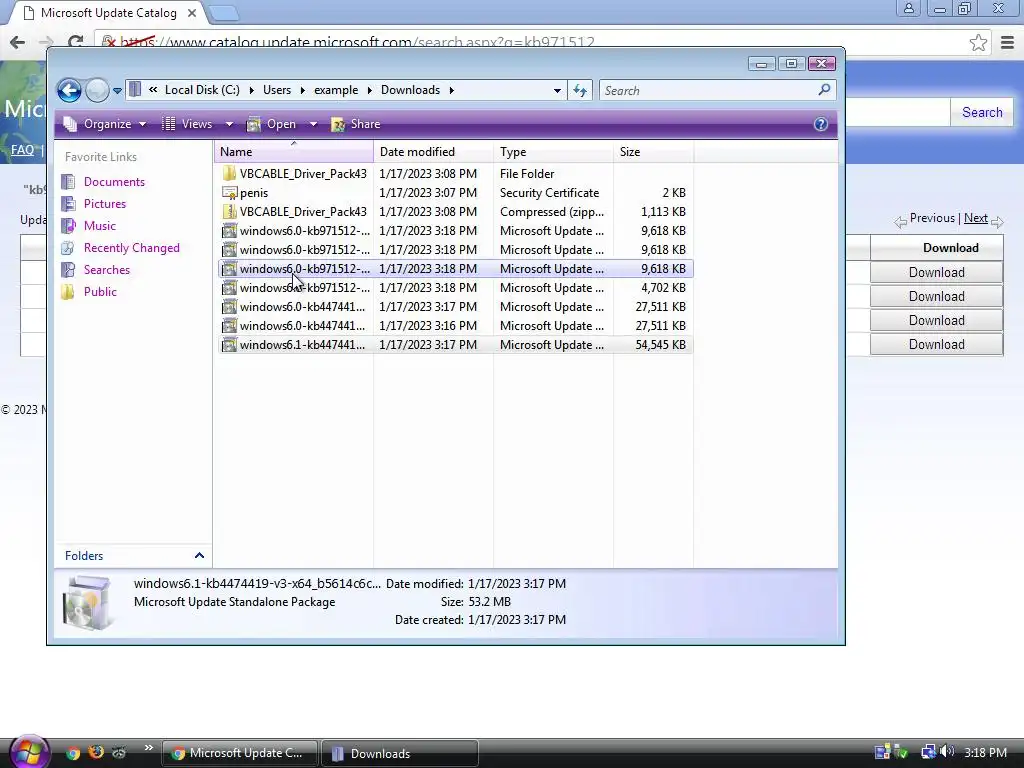Image resolution: width=1024 pixels, height=768 pixels.
Task: Click the Chrome reload icon
Action: [x=76, y=42]
